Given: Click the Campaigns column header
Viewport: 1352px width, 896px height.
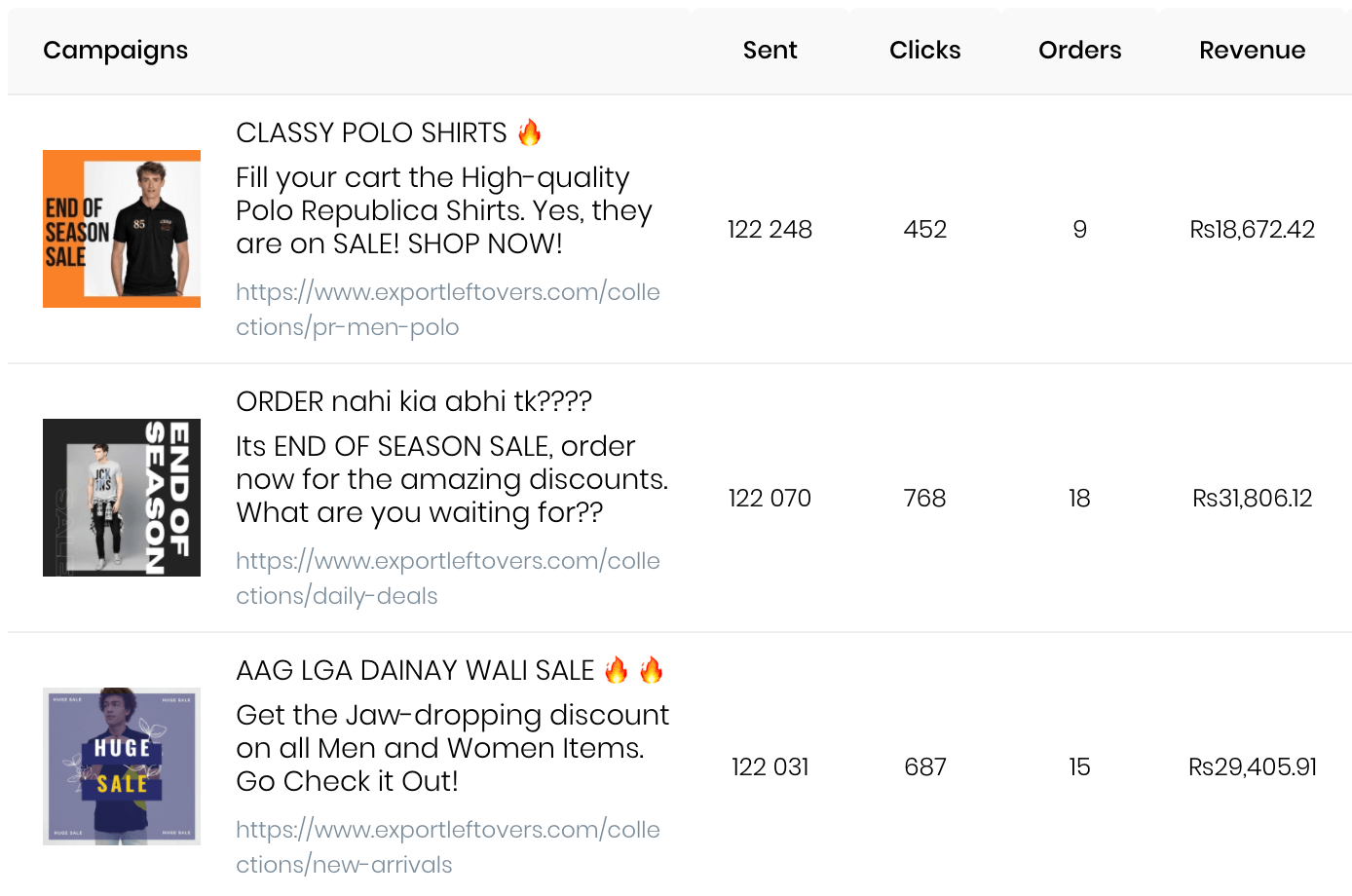Looking at the screenshot, I should point(115,51).
